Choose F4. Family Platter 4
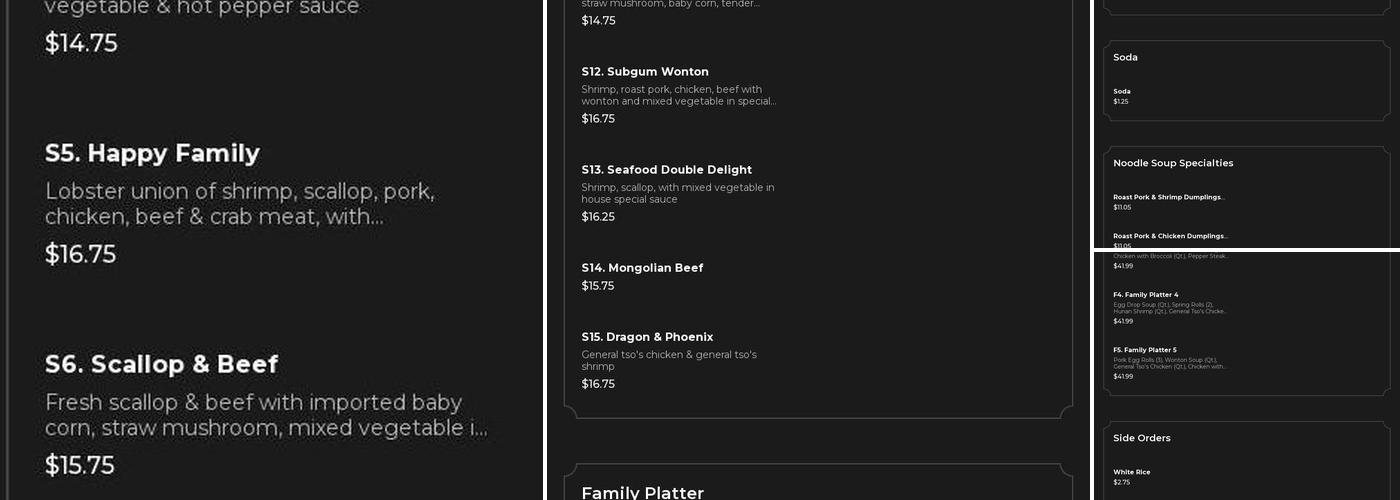The width and height of the screenshot is (1400, 500). 1145,295
